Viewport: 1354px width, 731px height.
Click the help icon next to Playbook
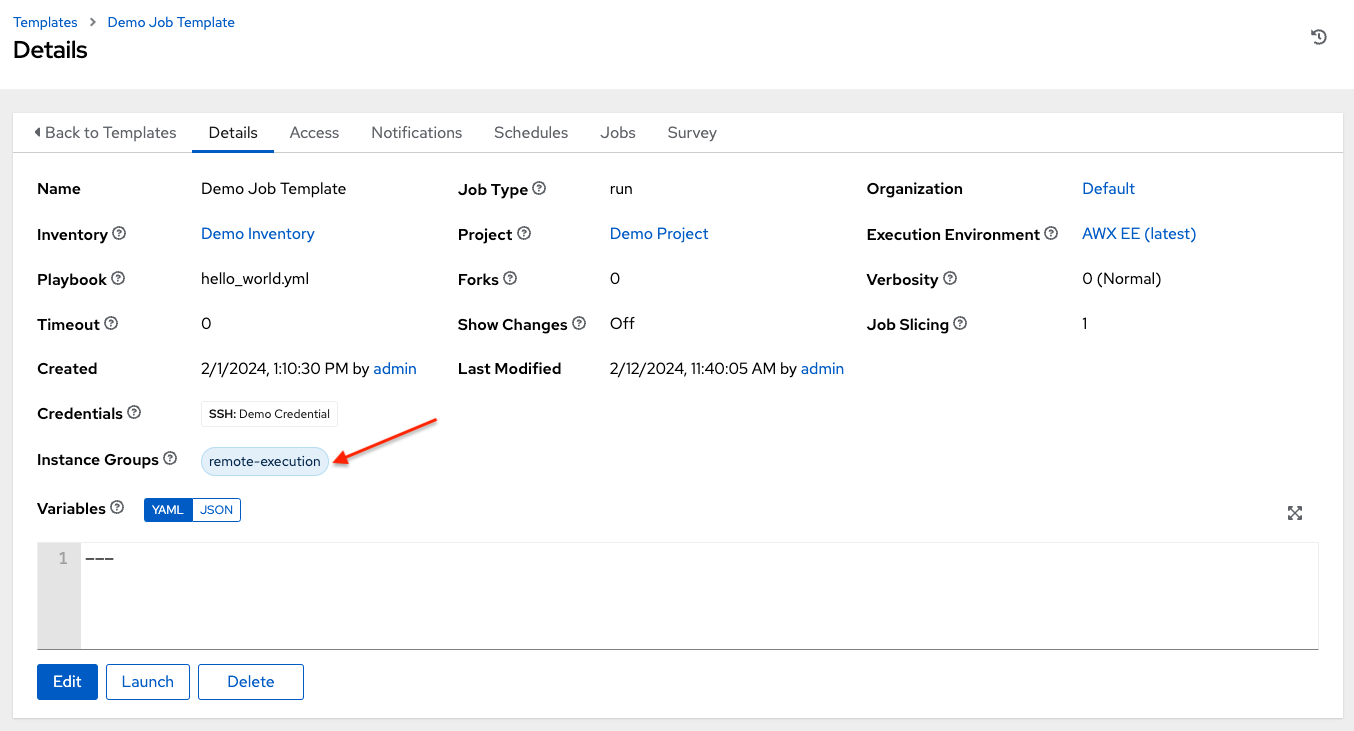pyautogui.click(x=118, y=279)
